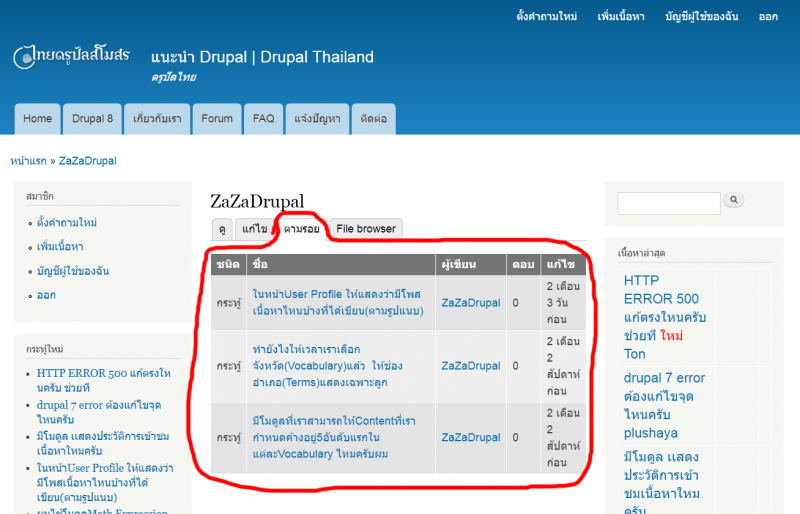This screenshot has width=800, height=514.
Task: Open the site title แนะนำ Drupal | Drupal Thailand
Action: pyautogui.click(x=262, y=57)
